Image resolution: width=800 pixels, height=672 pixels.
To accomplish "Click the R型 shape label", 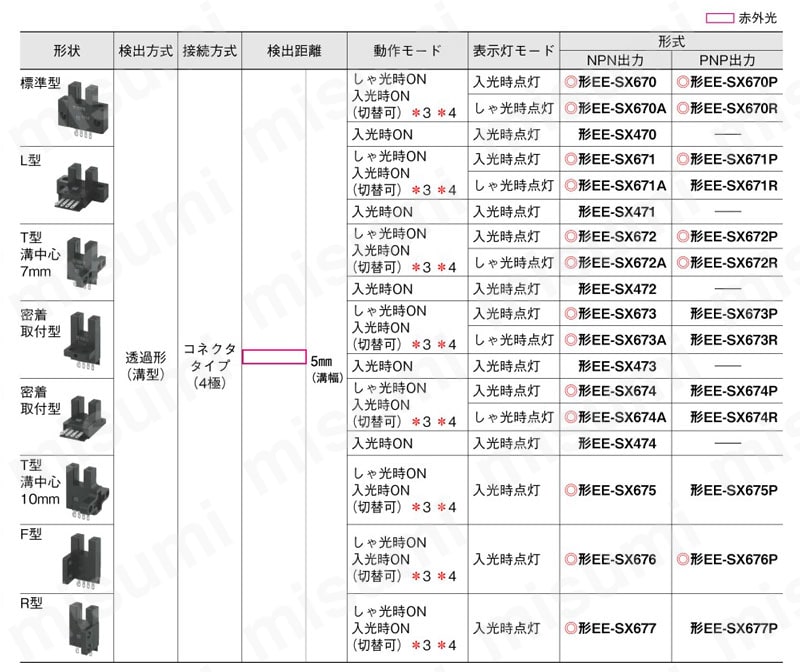I will [x=32, y=603].
